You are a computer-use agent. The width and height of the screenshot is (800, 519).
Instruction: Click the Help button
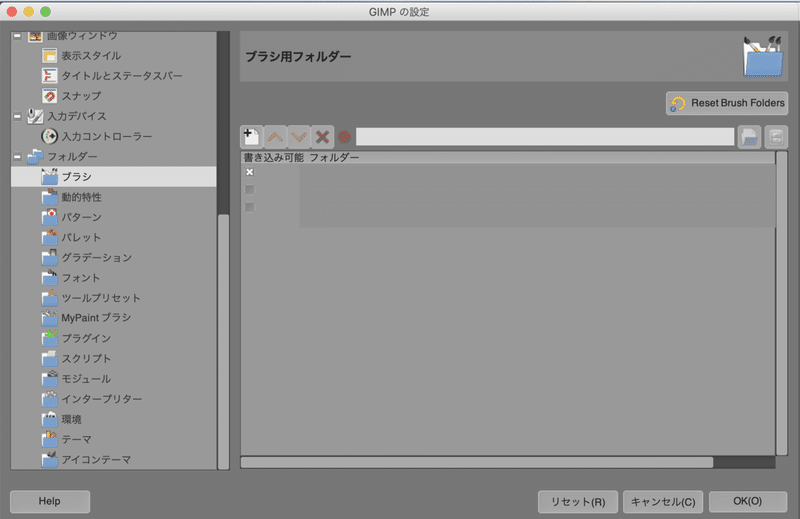(x=49, y=502)
